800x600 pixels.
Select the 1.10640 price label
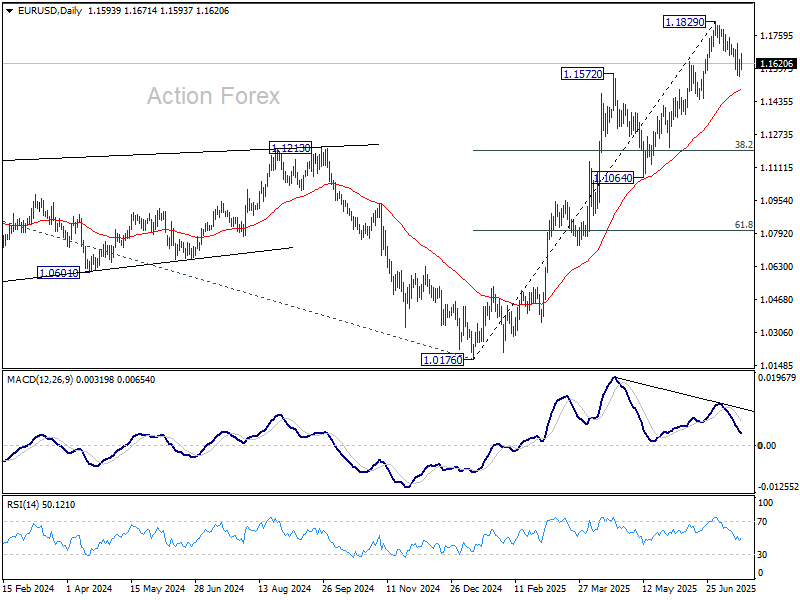point(612,177)
